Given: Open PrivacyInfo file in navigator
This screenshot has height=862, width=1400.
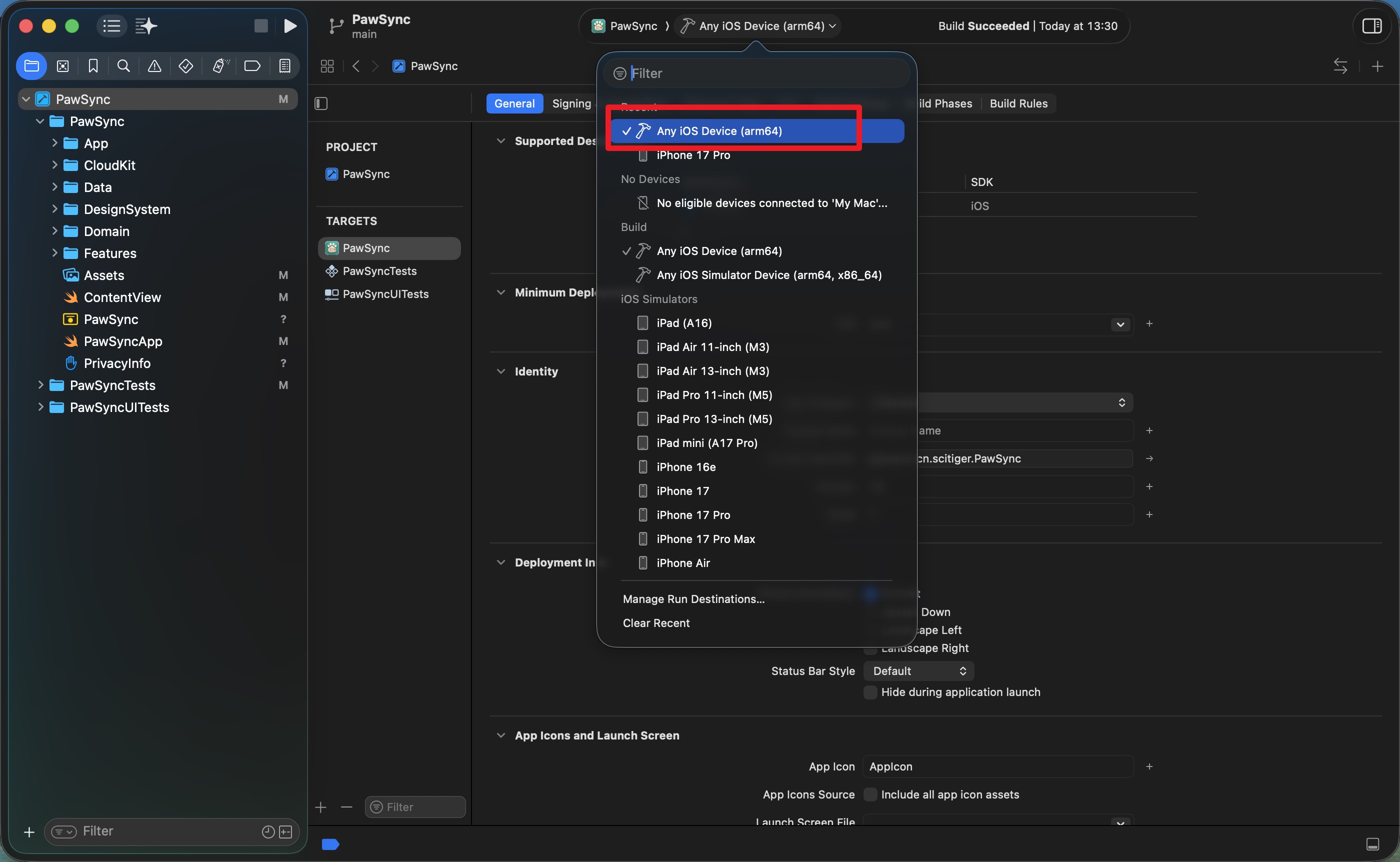Looking at the screenshot, I should click(x=159, y=363).
